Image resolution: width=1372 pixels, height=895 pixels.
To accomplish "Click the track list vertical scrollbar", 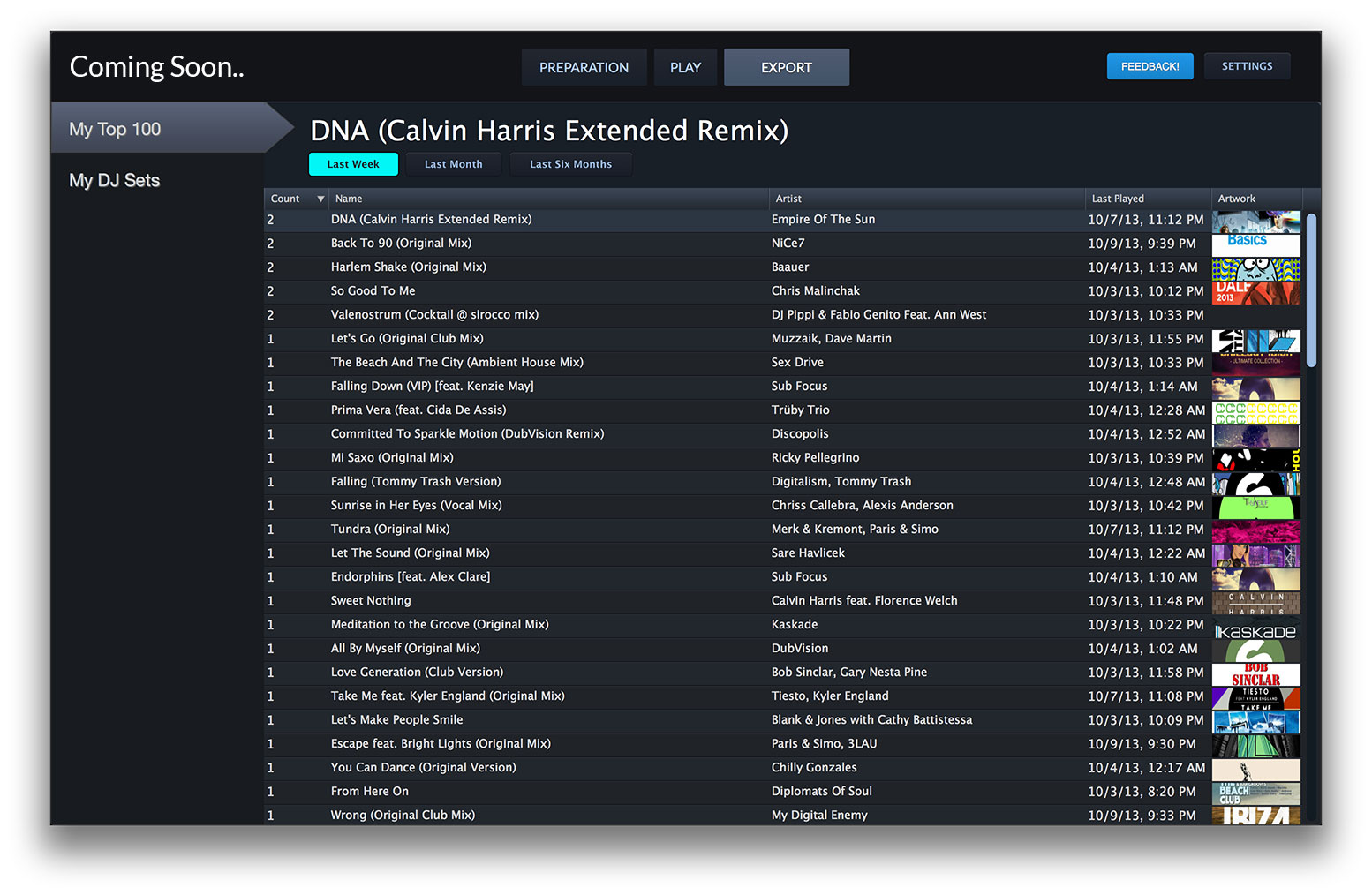I will [1311, 290].
